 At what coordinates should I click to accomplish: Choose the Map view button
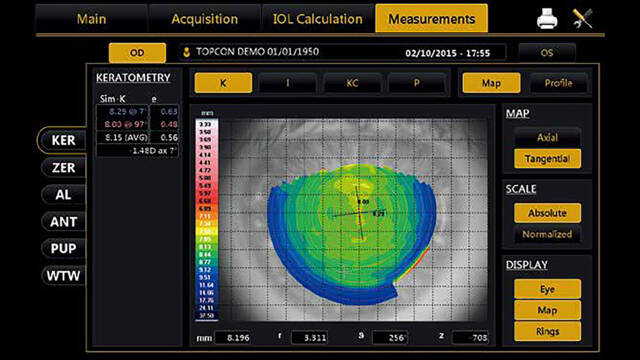[x=491, y=83]
